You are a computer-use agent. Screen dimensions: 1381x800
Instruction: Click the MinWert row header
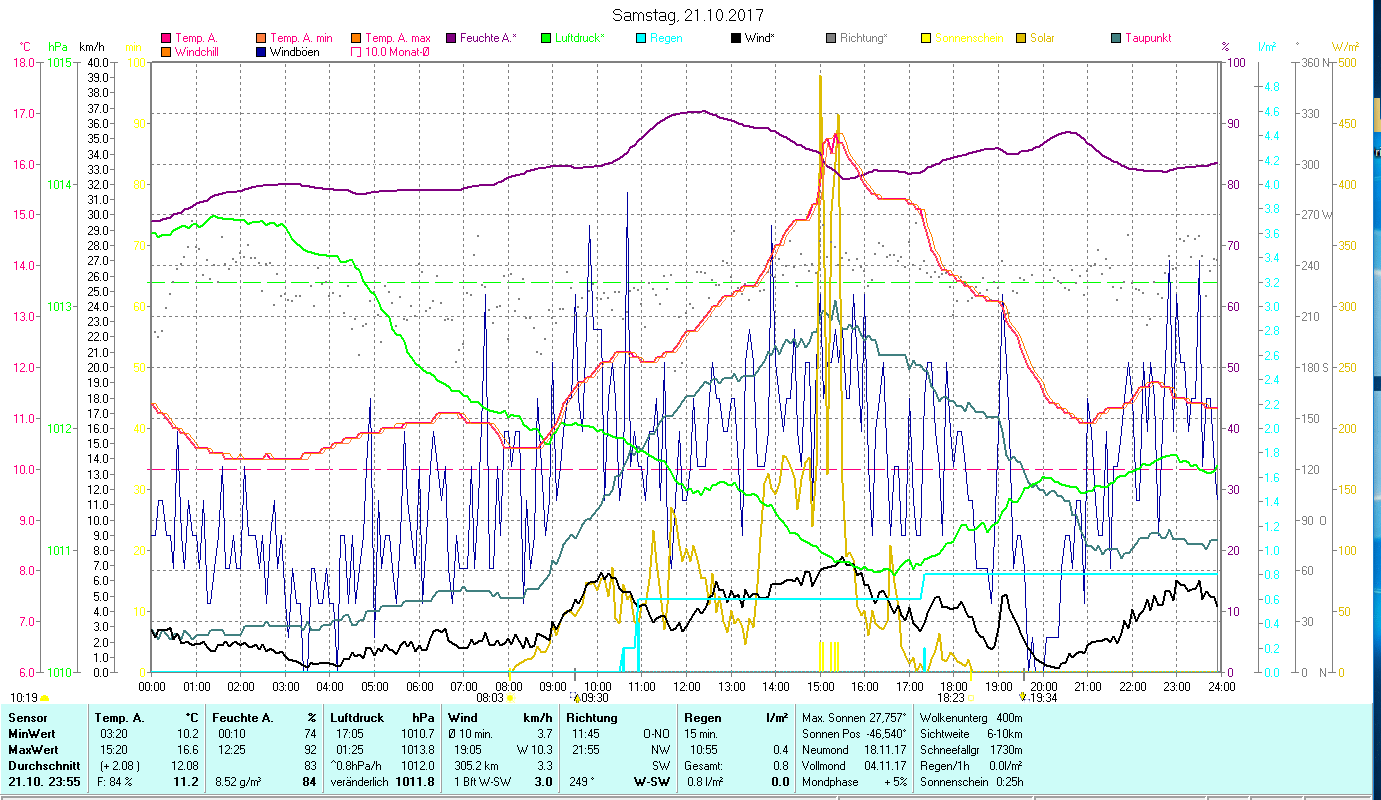point(33,734)
